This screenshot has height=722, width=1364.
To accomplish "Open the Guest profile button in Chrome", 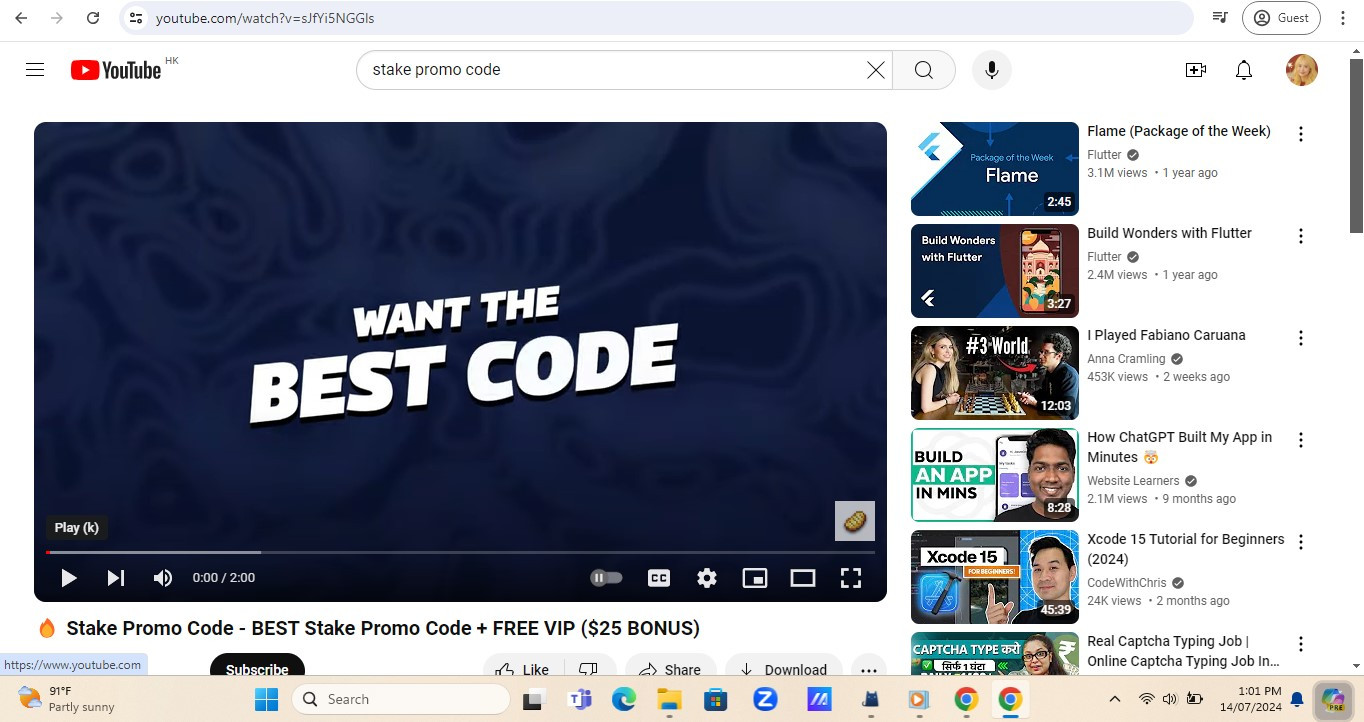I will (x=1281, y=18).
